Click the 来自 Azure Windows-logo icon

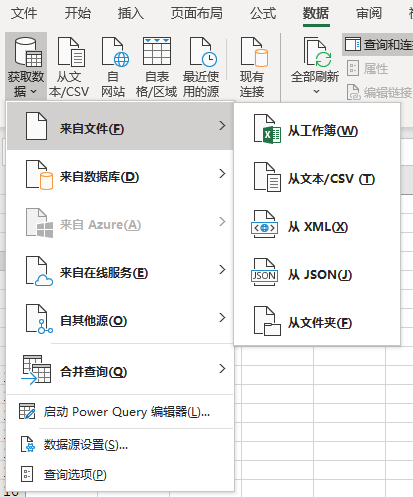pos(39,223)
